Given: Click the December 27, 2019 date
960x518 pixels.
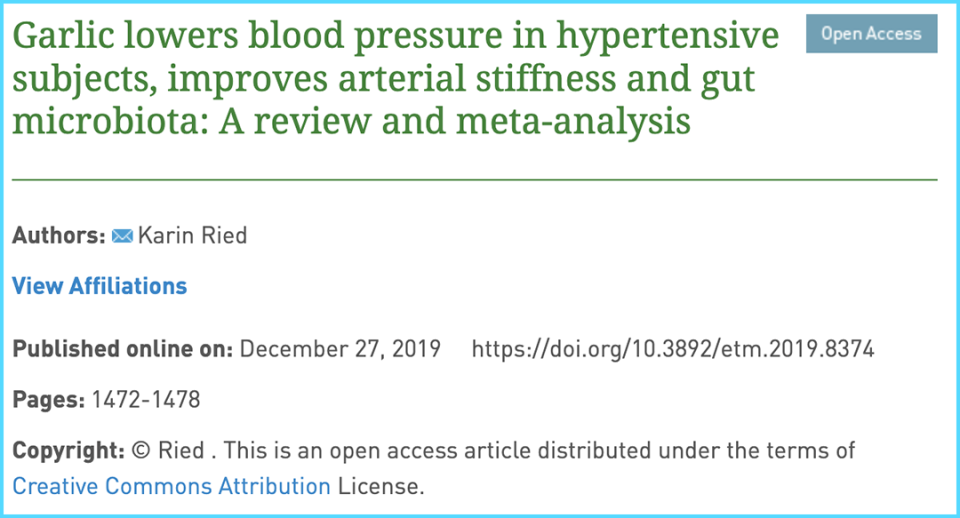Looking at the screenshot, I should tap(340, 349).
